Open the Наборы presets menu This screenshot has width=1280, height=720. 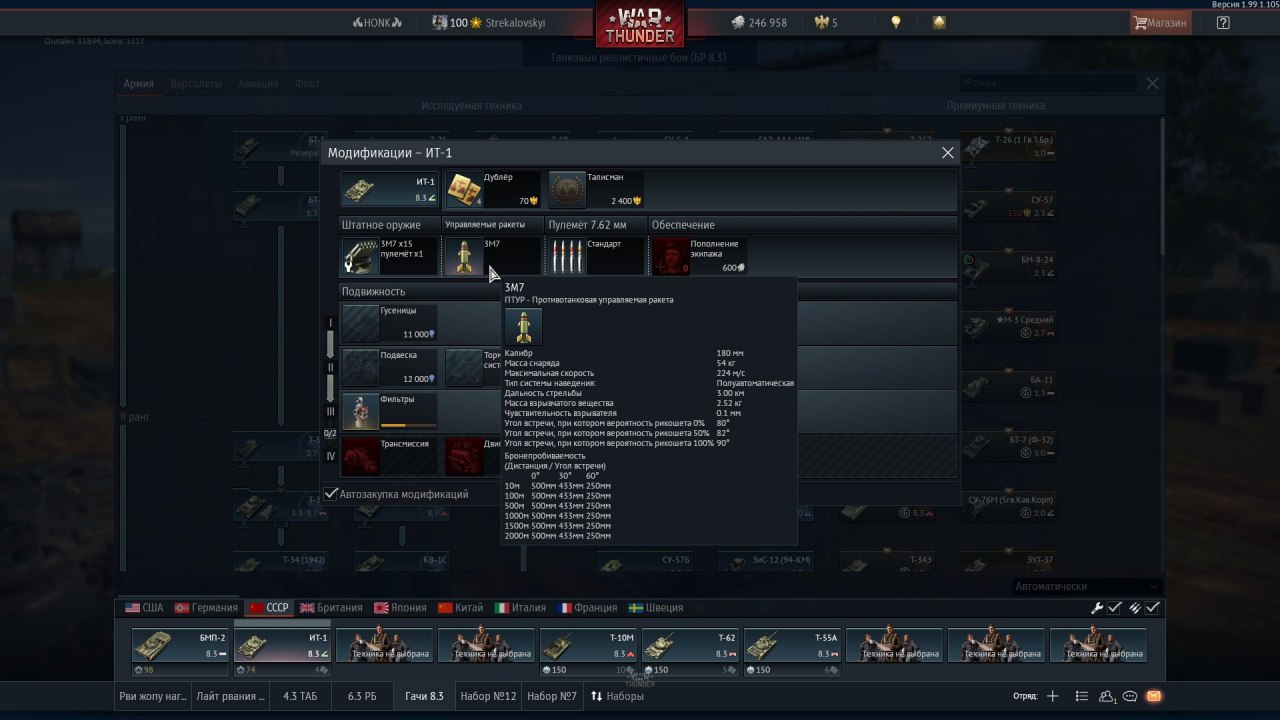pos(617,696)
